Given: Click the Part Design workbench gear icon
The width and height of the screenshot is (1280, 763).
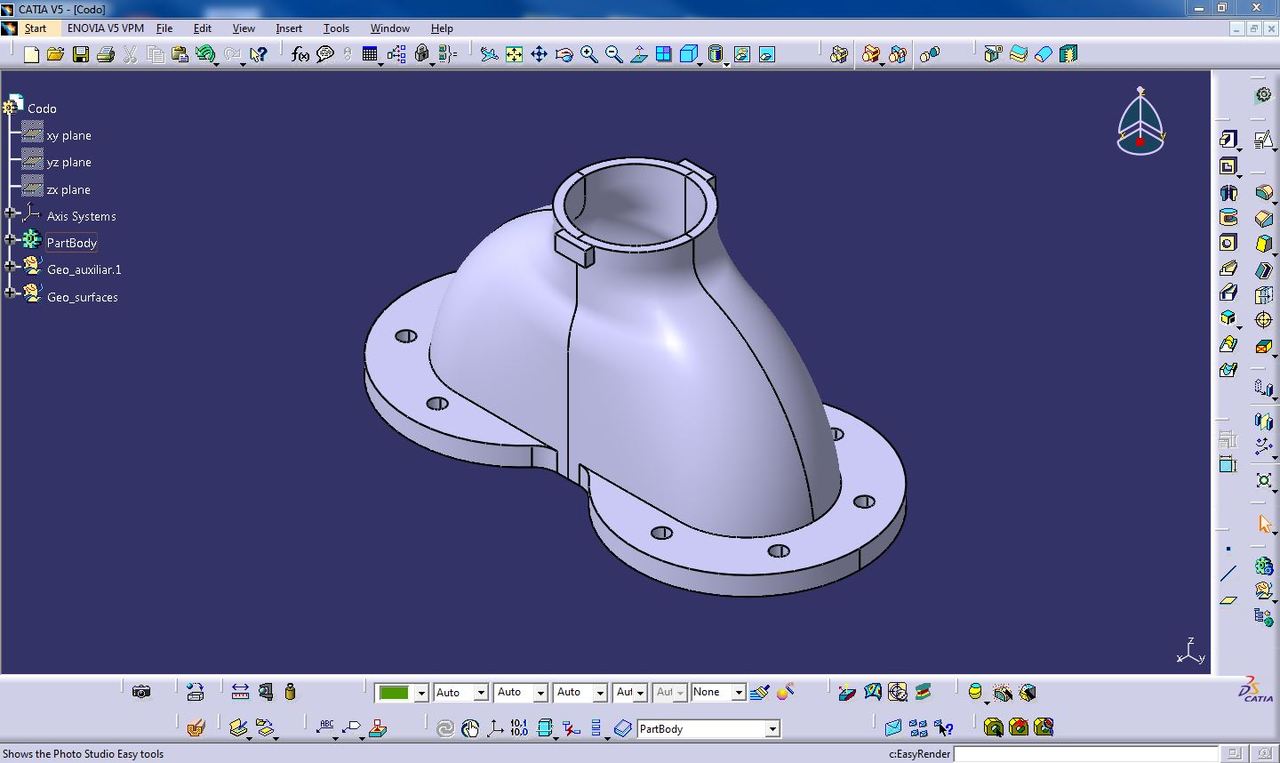Looking at the screenshot, I should 1264,94.
